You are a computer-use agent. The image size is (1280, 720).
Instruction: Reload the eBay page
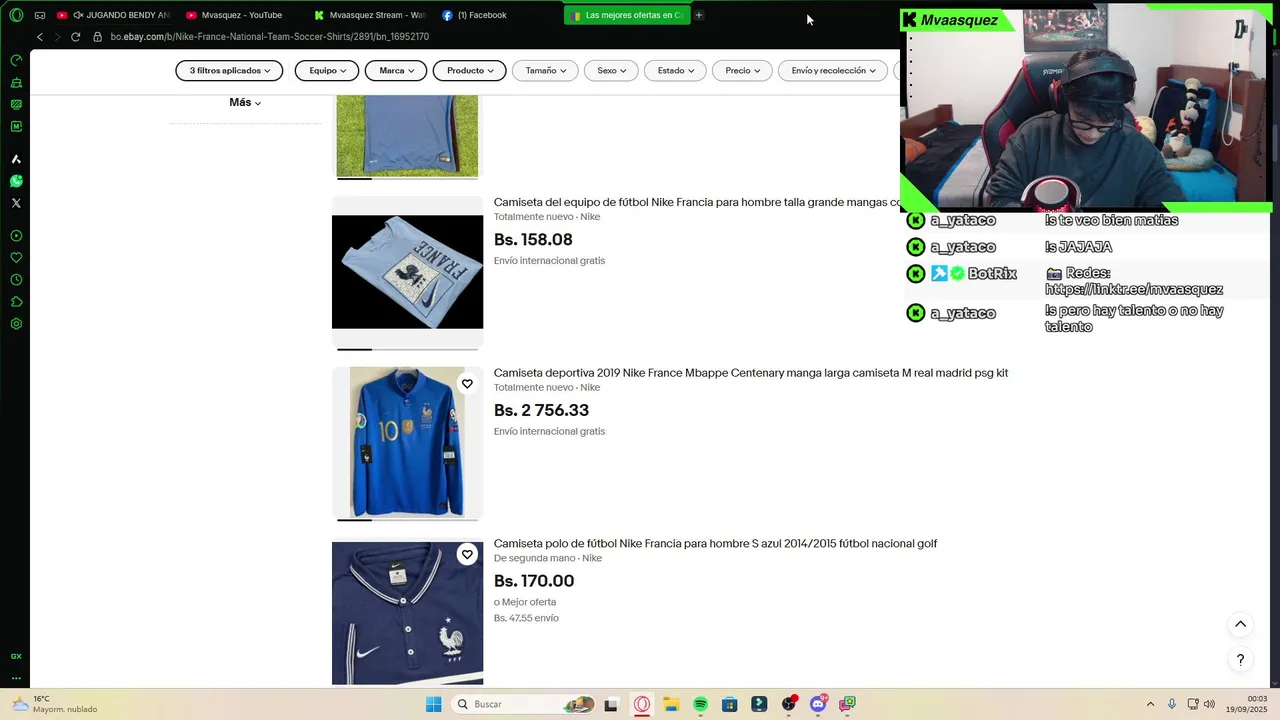click(75, 37)
